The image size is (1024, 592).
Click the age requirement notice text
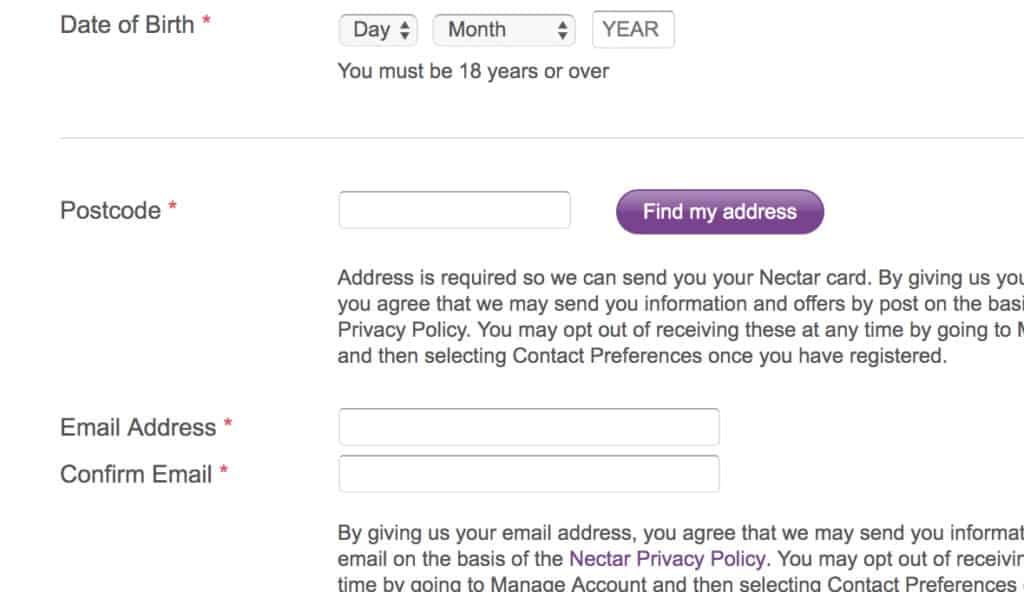[x=473, y=71]
